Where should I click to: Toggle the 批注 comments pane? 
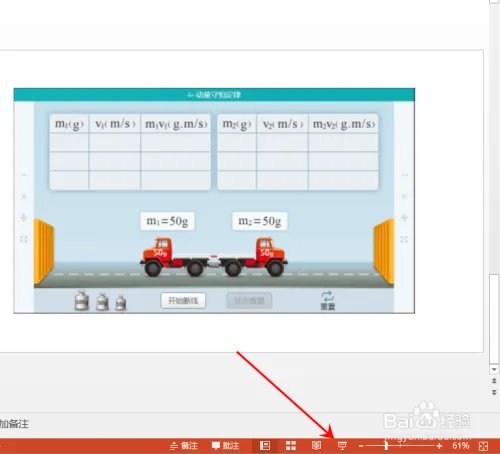[x=226, y=446]
